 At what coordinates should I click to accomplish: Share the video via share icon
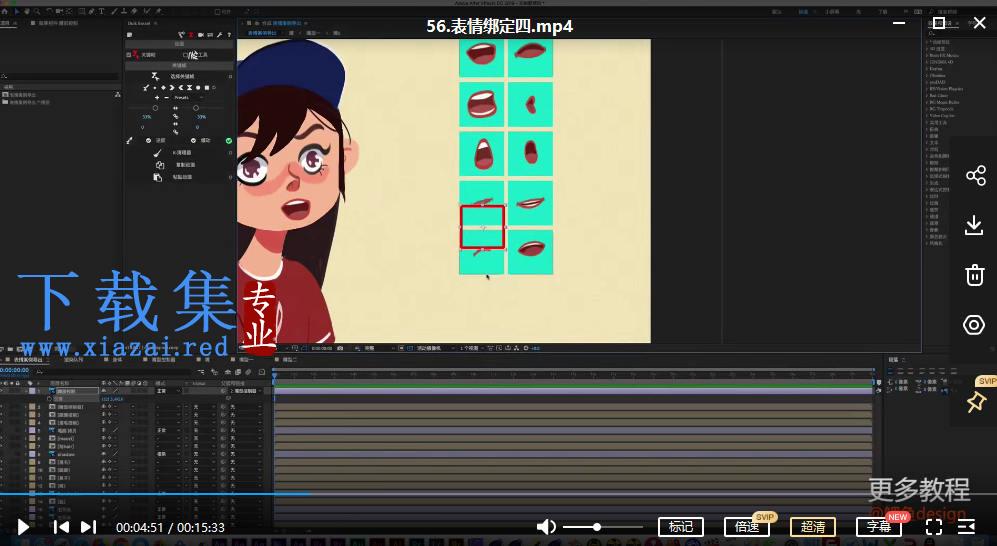pyautogui.click(x=975, y=175)
